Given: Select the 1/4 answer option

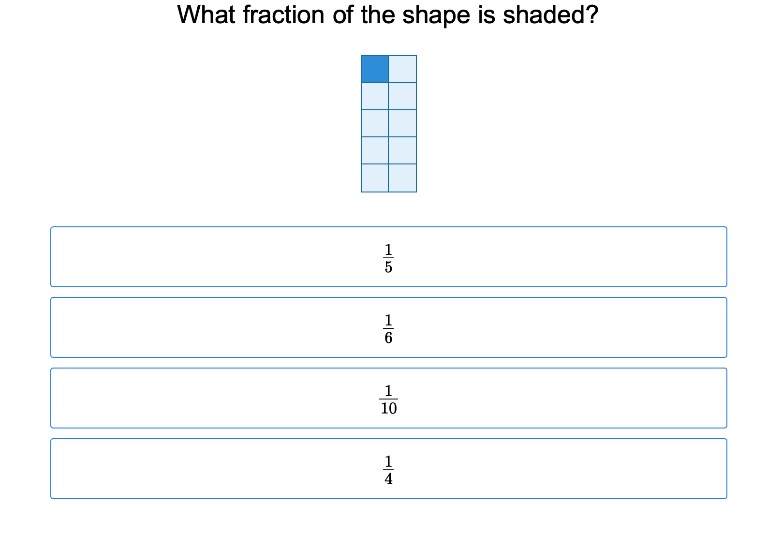Looking at the screenshot, I should (388, 468).
